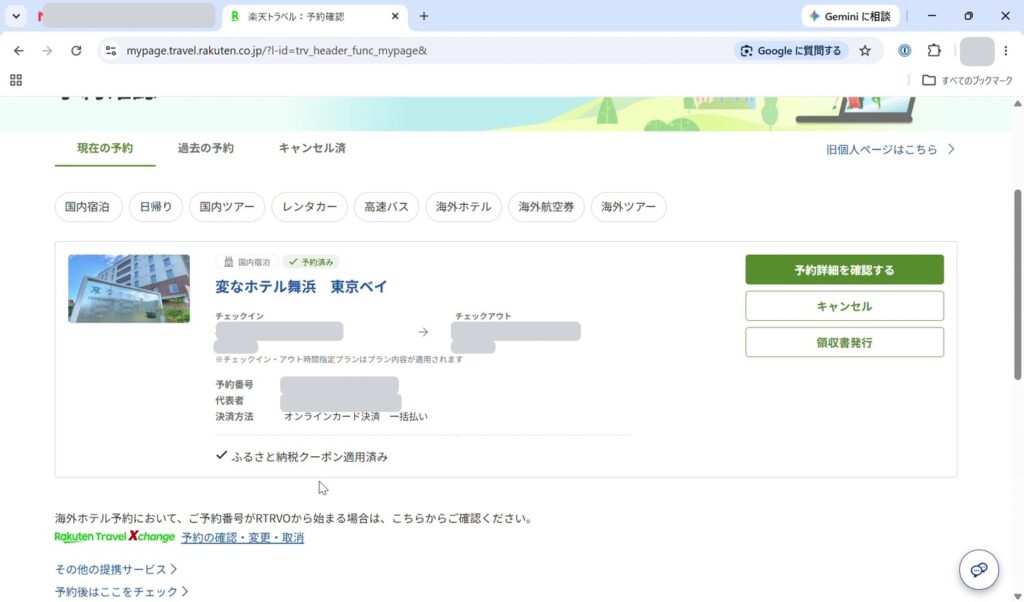1024x602 pixels.
Task: Bookmark this page with the star icon
Action: coord(865,50)
